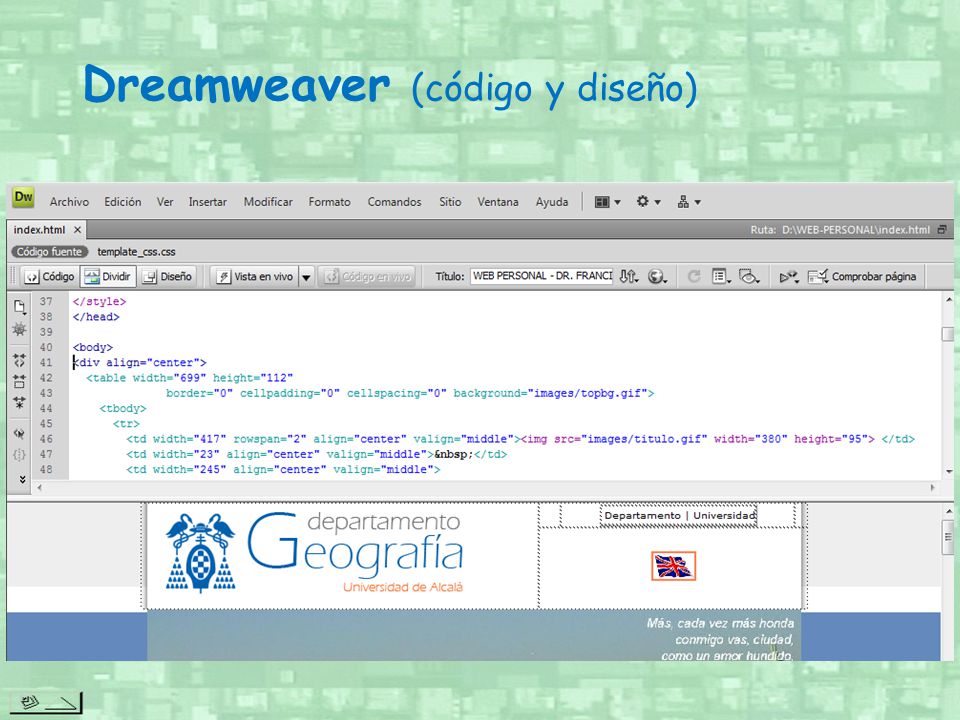Click the design pane scroll up arrow
The image size is (960, 720).
click(948, 511)
